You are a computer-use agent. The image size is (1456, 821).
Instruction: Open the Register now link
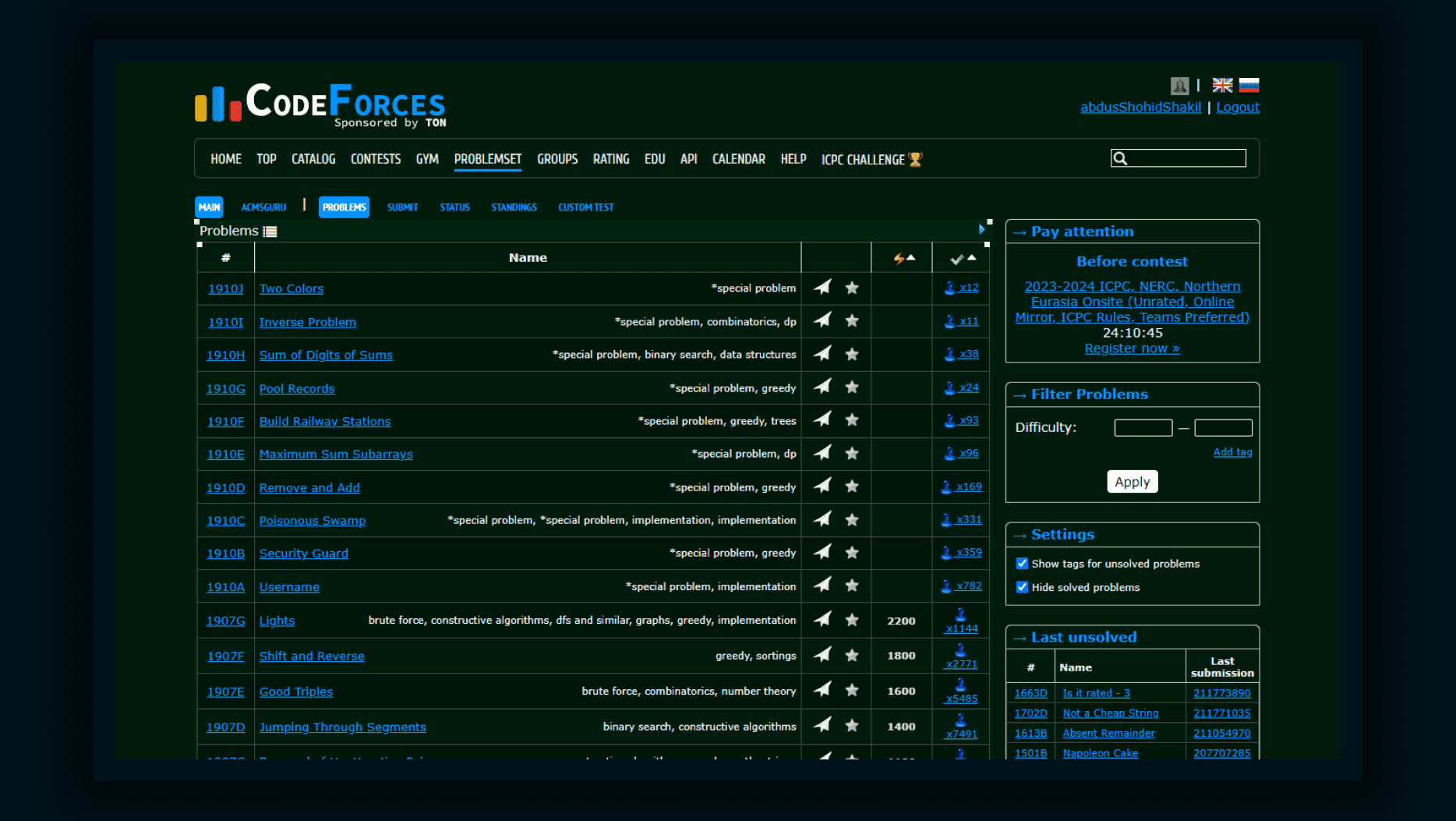tap(1132, 349)
